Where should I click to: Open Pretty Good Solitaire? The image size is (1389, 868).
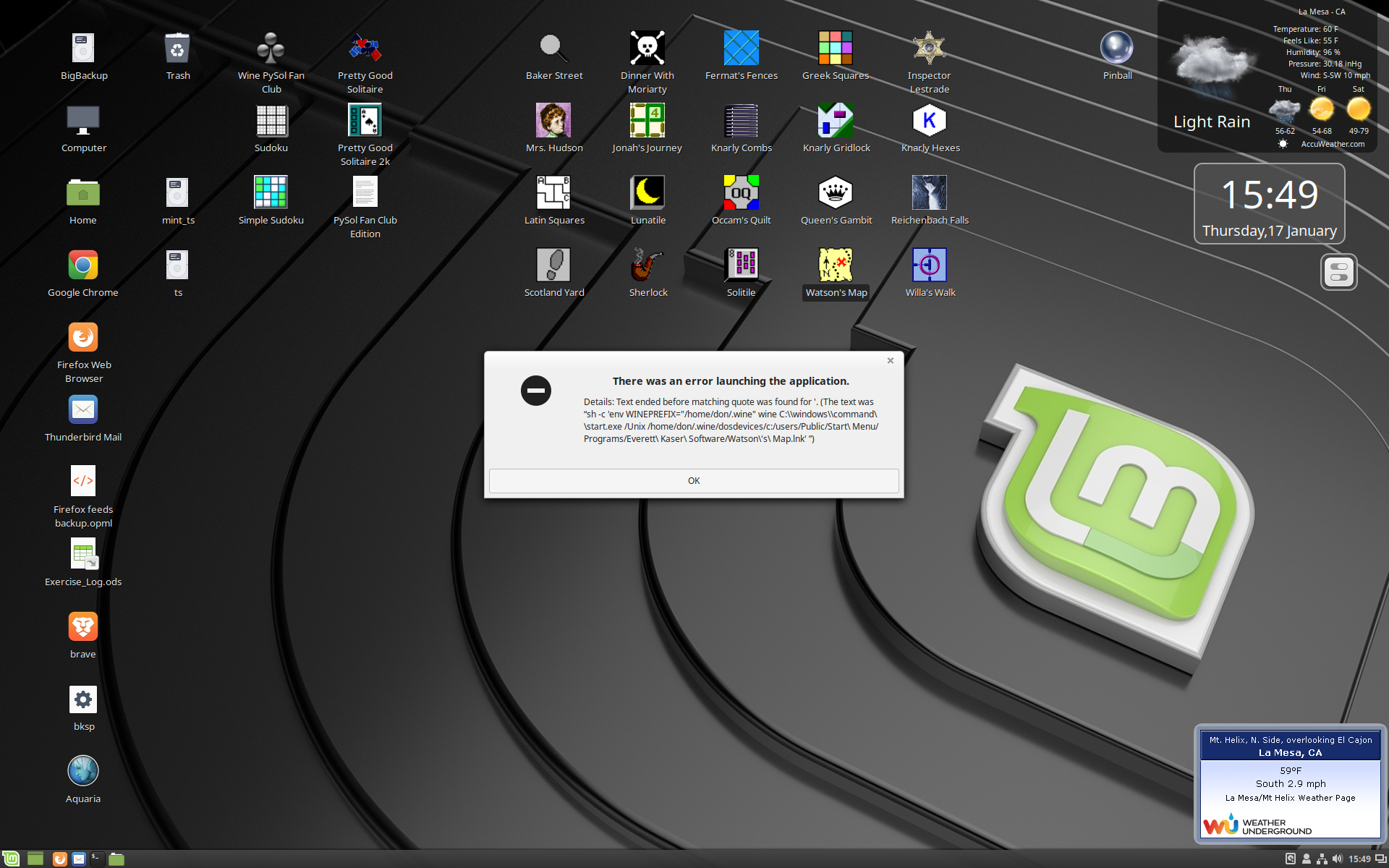(x=365, y=47)
